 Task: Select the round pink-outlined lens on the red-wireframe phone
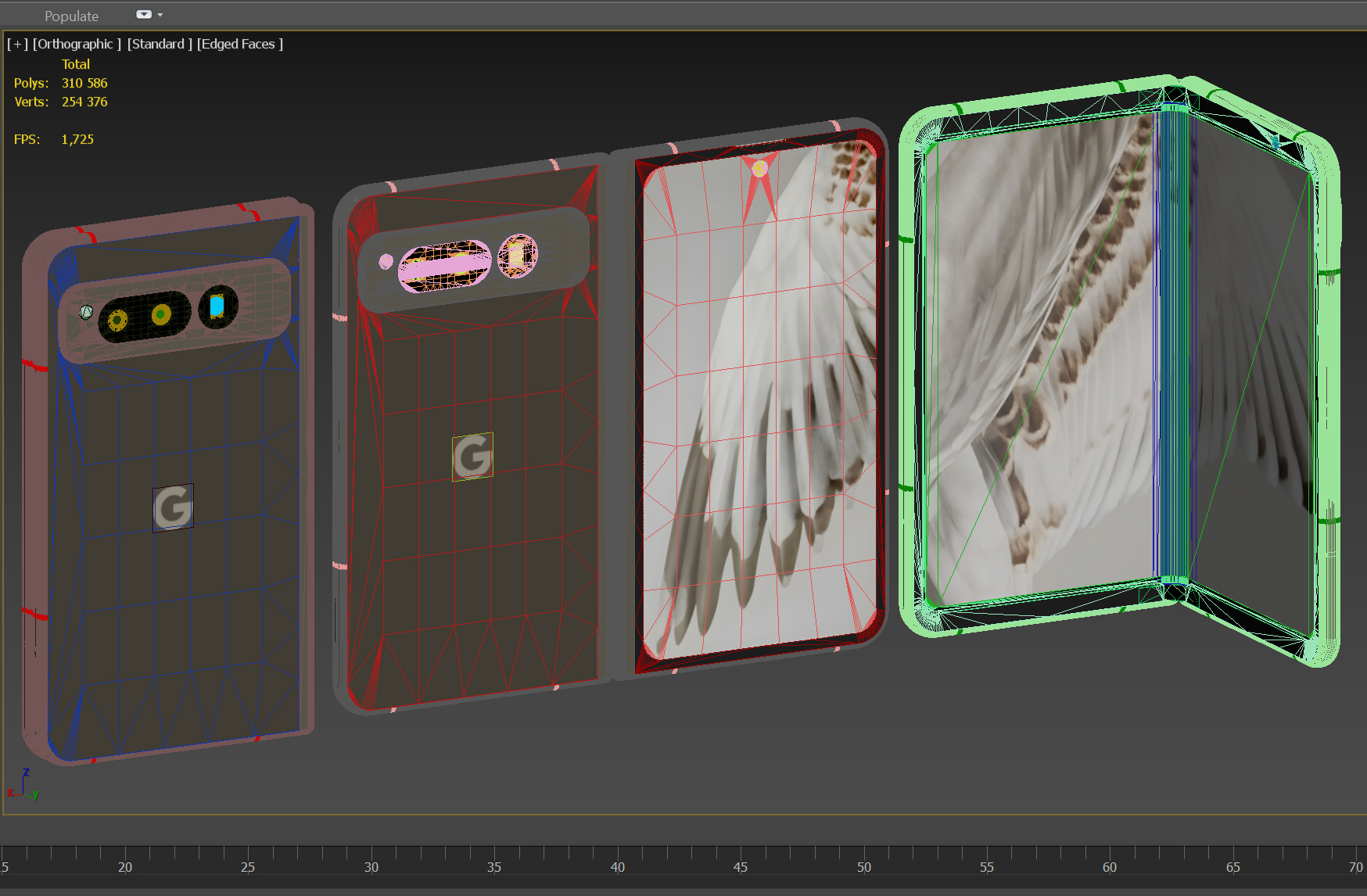coord(518,256)
